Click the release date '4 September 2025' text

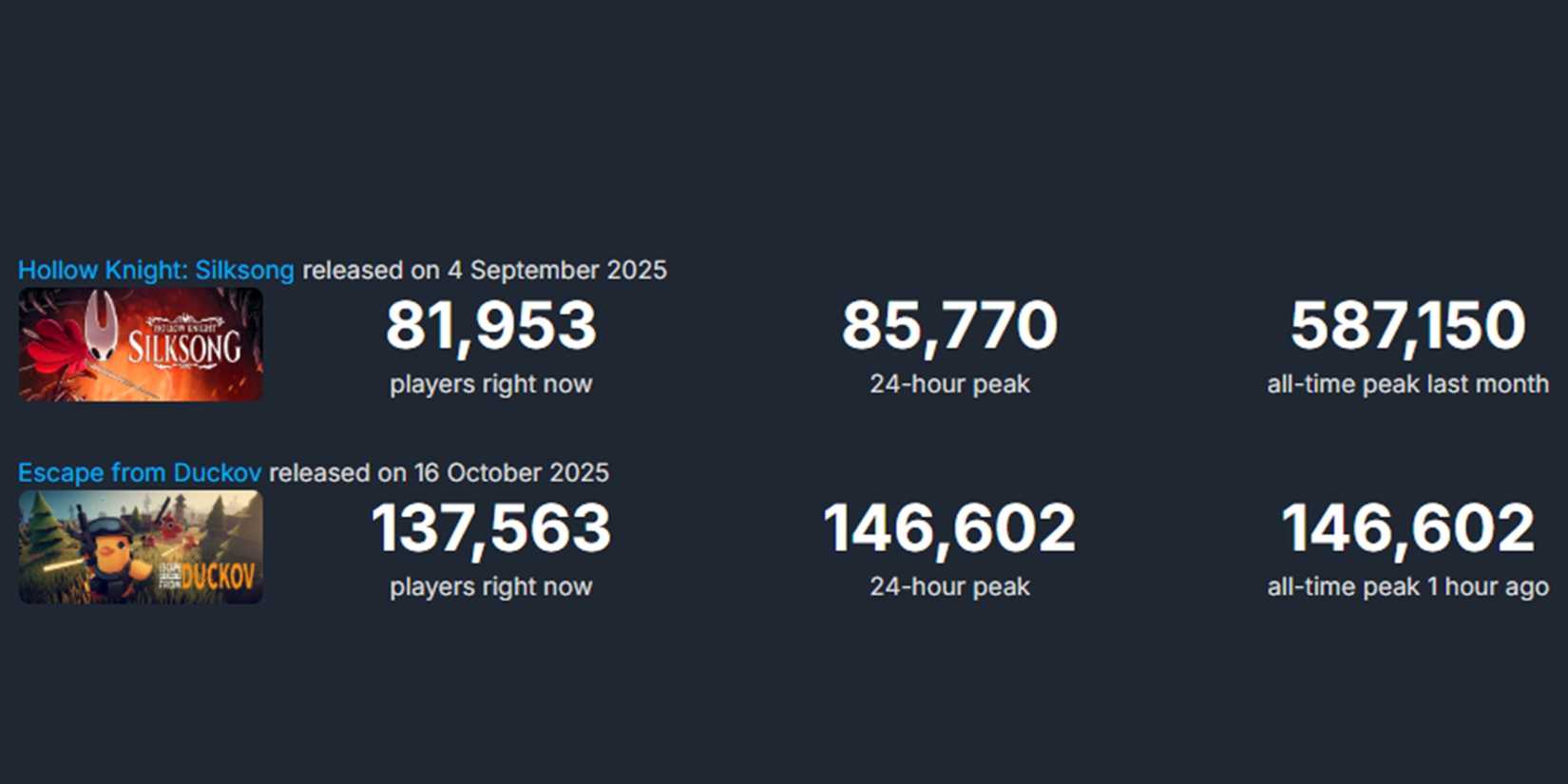pyautogui.click(x=557, y=270)
